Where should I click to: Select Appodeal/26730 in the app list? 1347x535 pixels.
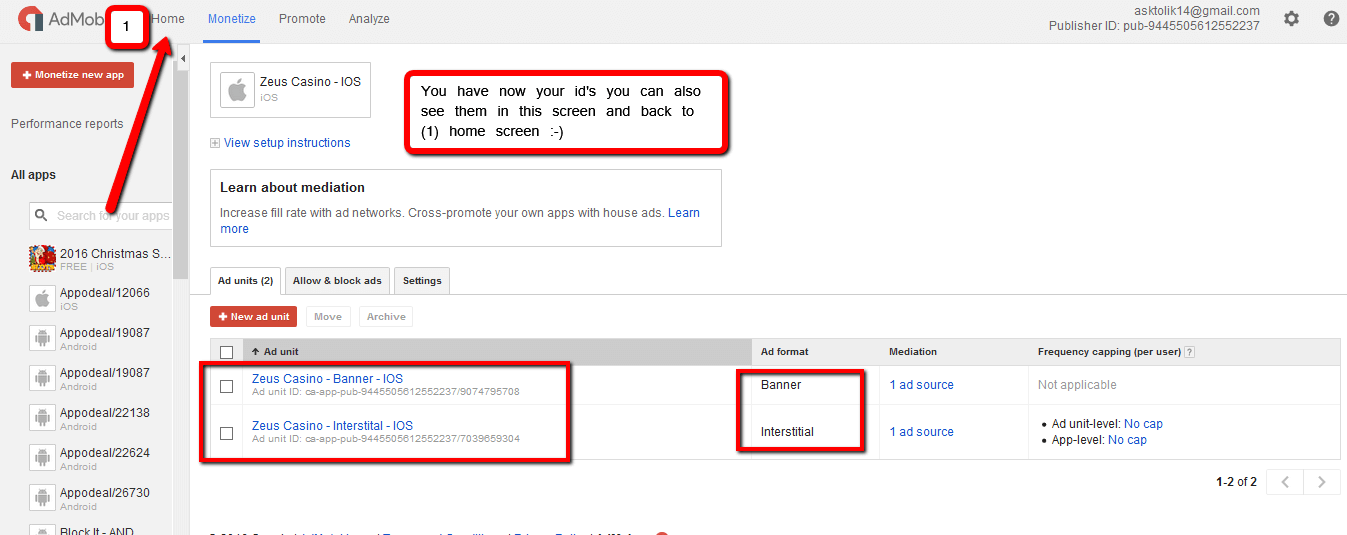pos(105,493)
